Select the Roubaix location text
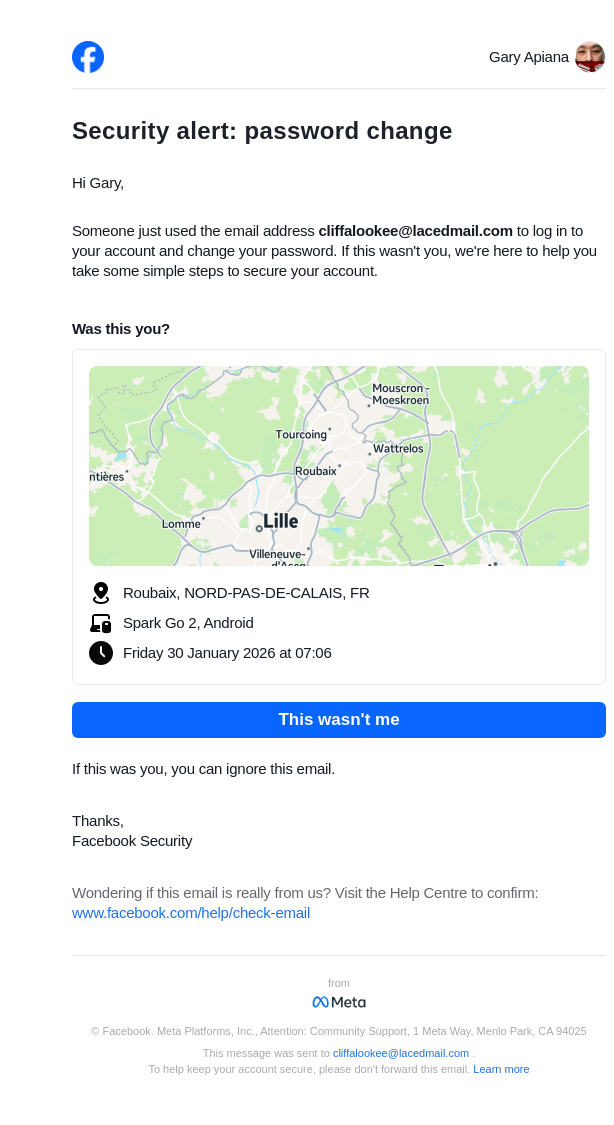Image resolution: width=614 pixels, height=1125 pixels. pos(246,593)
